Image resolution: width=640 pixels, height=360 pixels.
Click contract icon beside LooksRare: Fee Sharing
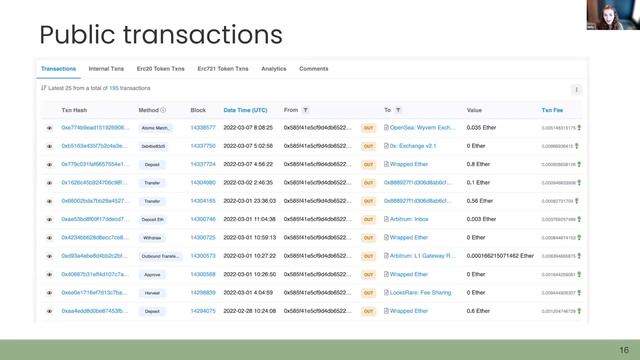[x=386, y=293]
